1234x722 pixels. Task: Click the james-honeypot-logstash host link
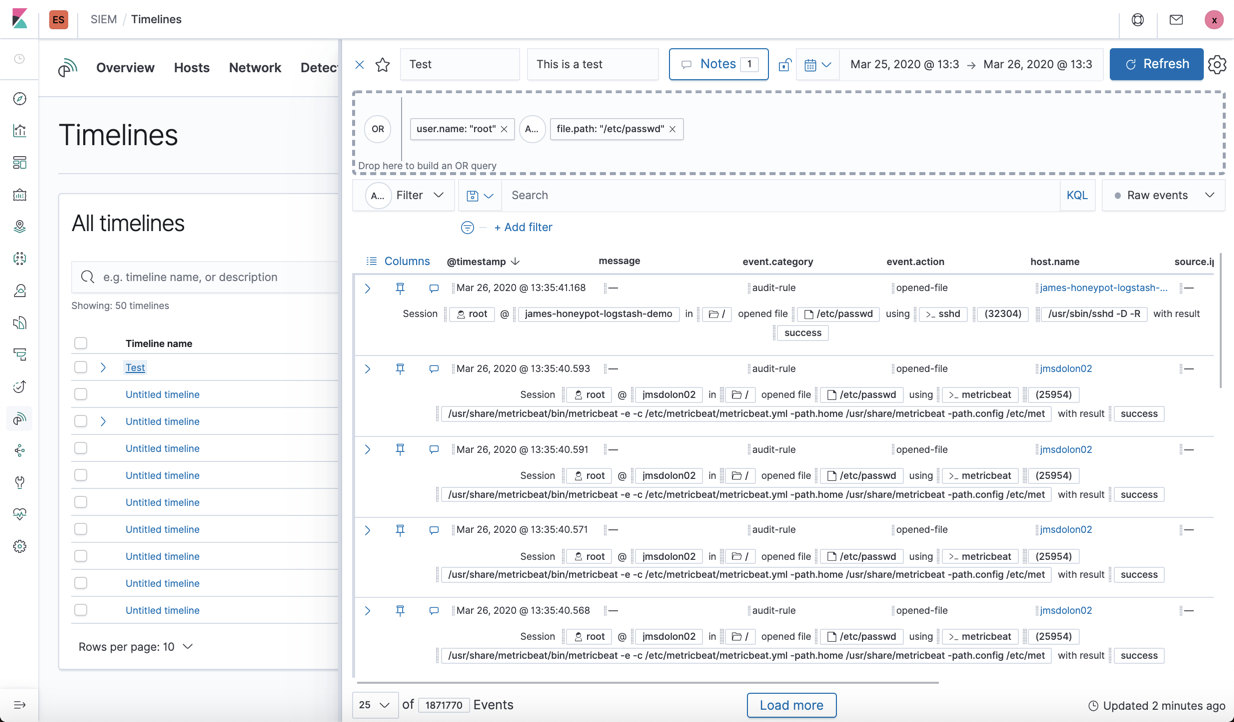tap(1104, 288)
